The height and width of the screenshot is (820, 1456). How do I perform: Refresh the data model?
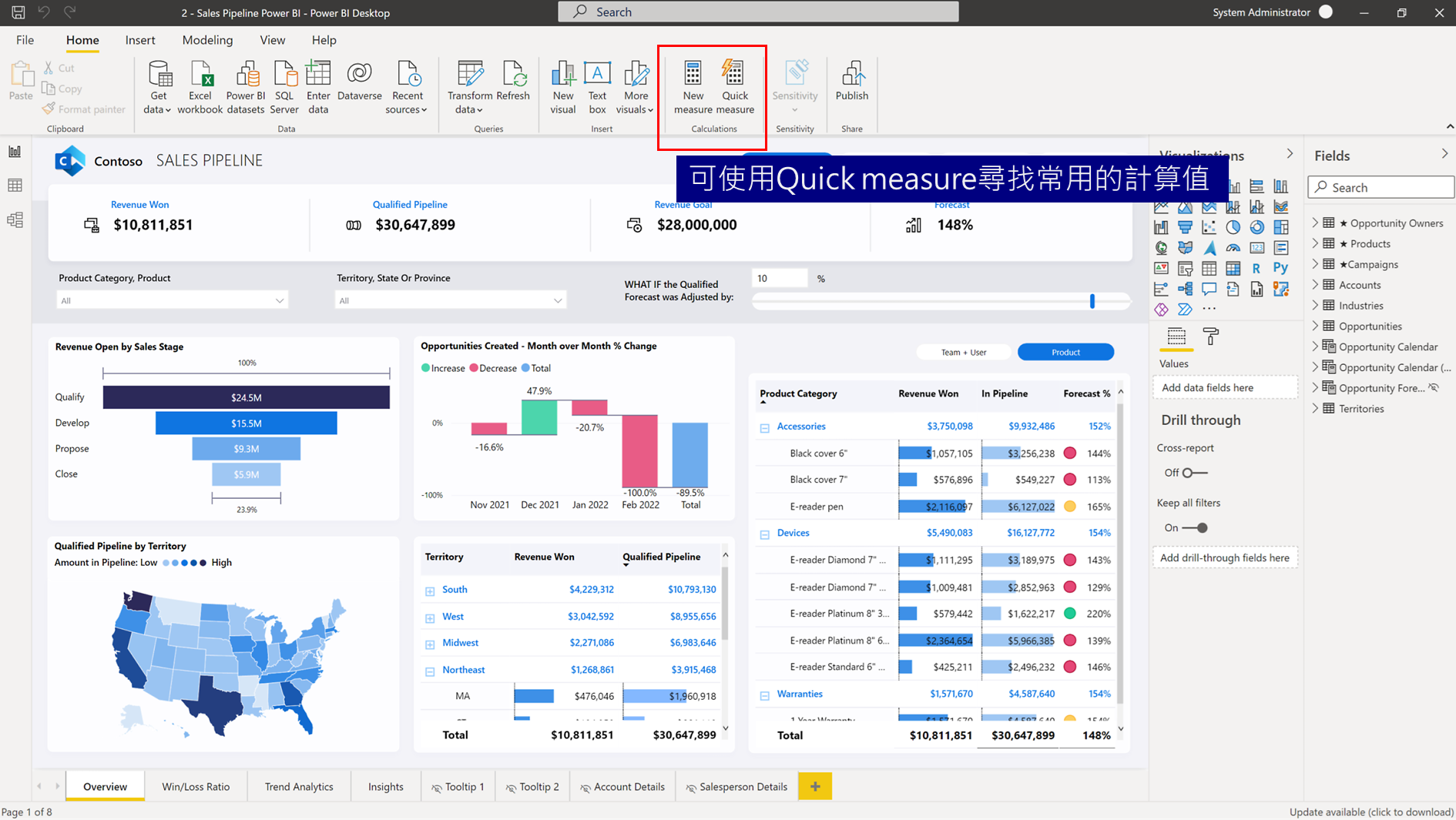tap(513, 82)
